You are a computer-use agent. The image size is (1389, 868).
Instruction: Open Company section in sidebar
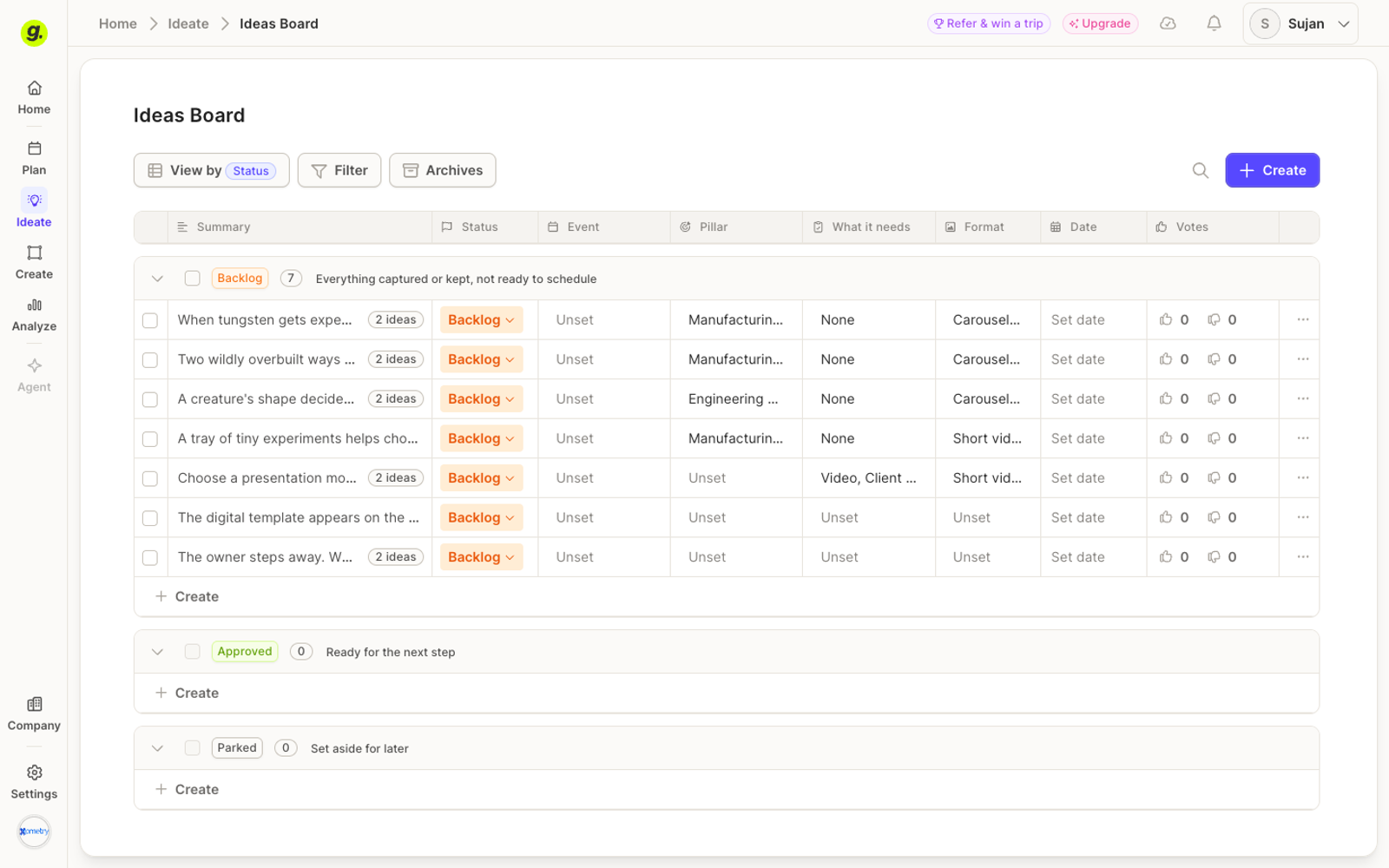(34, 713)
